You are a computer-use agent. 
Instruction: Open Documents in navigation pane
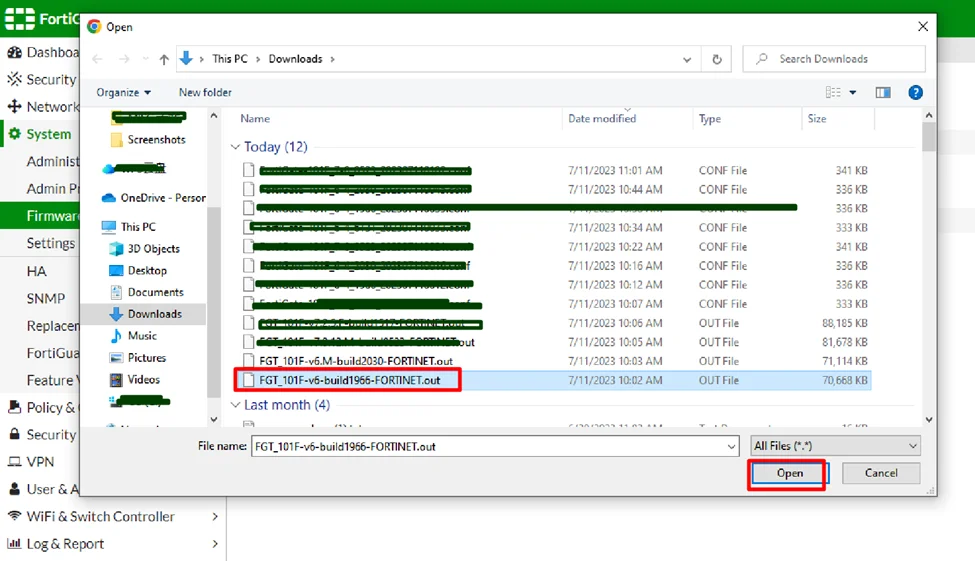pos(146,292)
